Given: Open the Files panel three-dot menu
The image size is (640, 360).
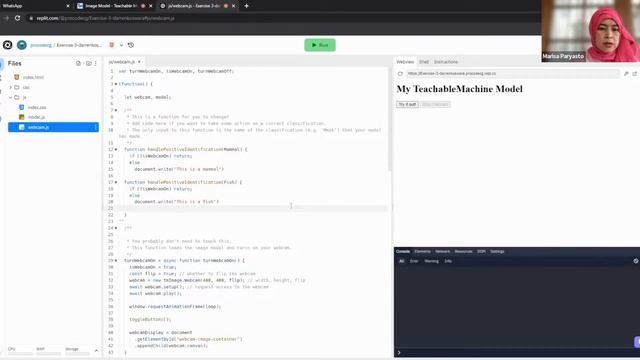Looking at the screenshot, I should pyautogui.click(x=96, y=63).
